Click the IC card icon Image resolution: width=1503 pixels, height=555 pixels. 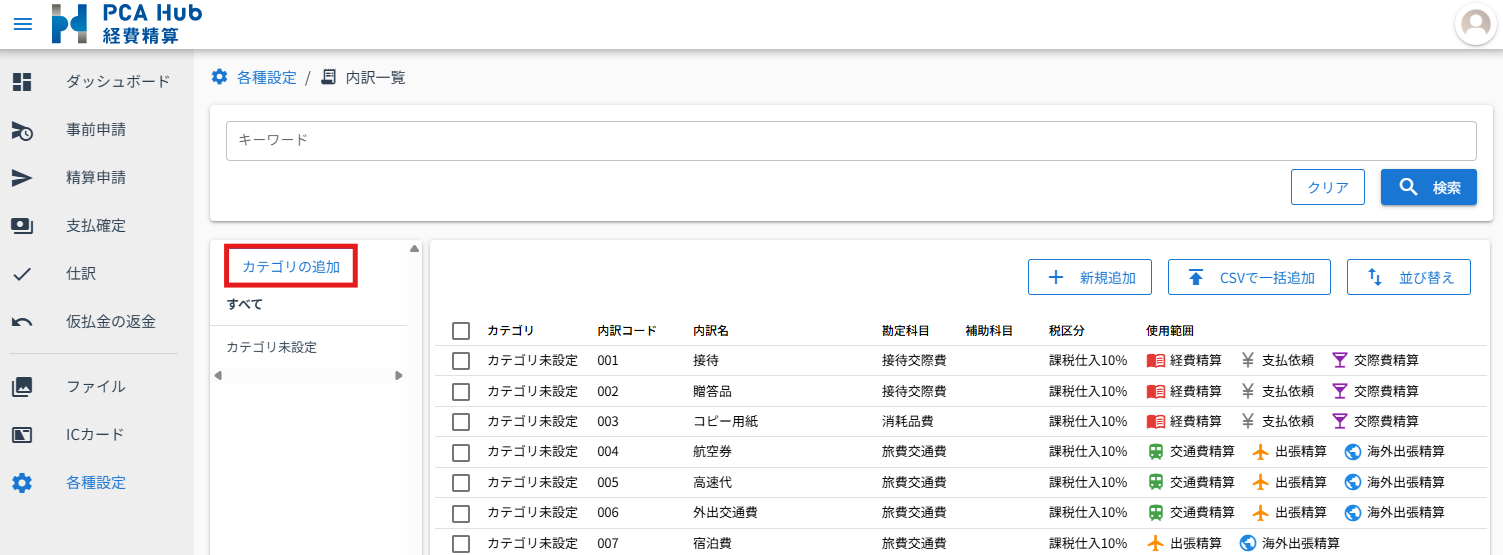(22, 435)
